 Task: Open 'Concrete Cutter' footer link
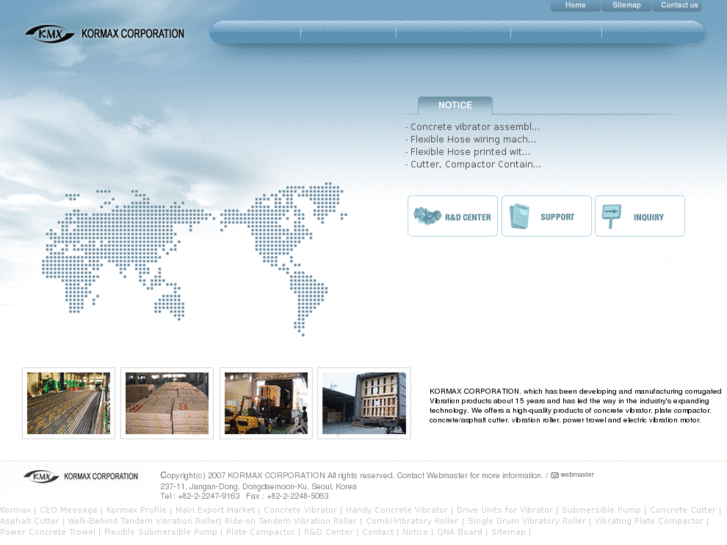pos(683,510)
